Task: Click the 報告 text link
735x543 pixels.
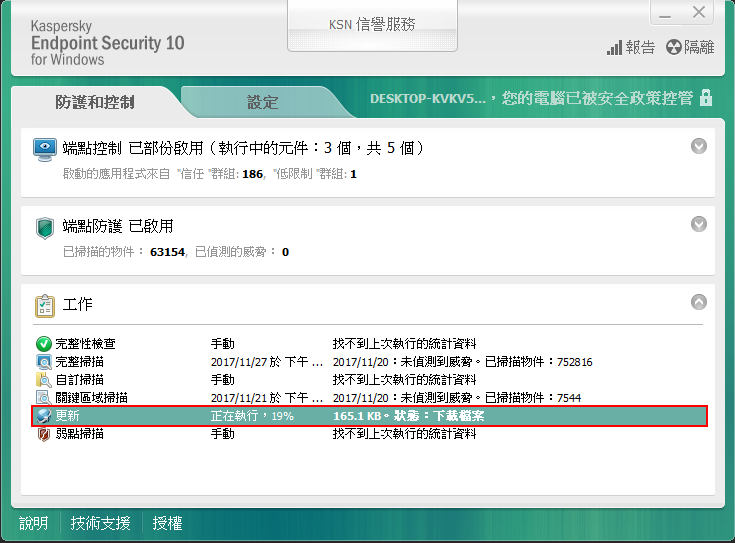Action: coord(640,47)
